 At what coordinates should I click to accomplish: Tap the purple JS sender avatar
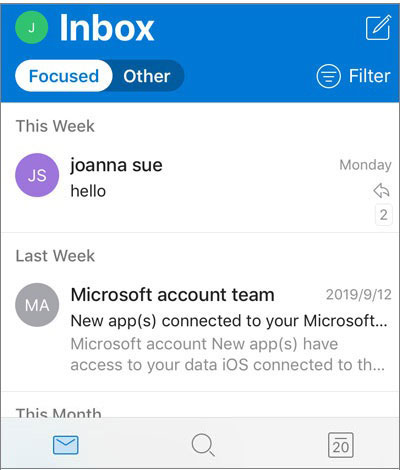coord(37,175)
